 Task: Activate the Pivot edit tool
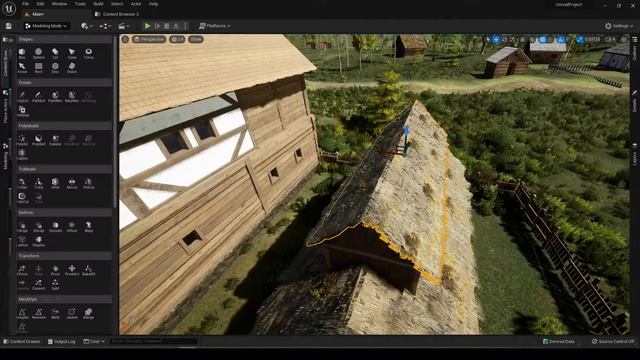click(x=55, y=271)
